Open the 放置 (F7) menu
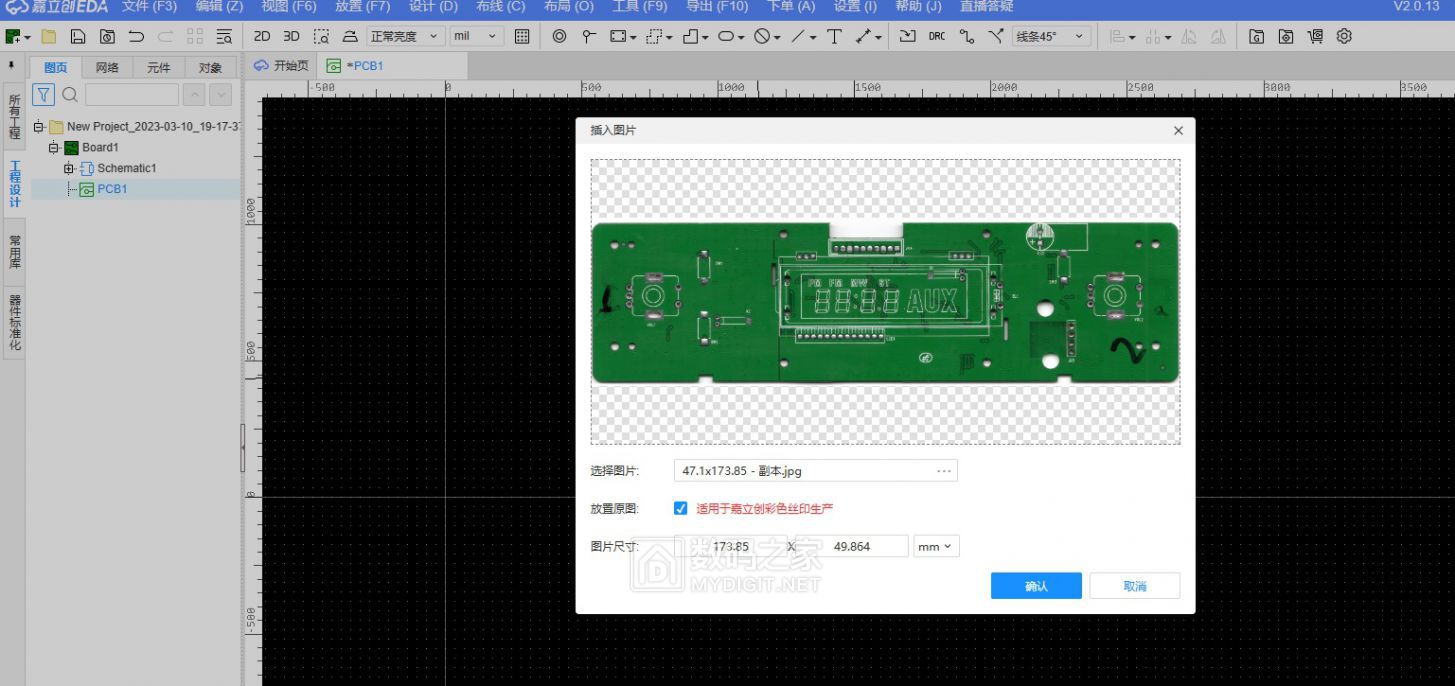This screenshot has width=1455, height=686. pyautogui.click(x=362, y=7)
